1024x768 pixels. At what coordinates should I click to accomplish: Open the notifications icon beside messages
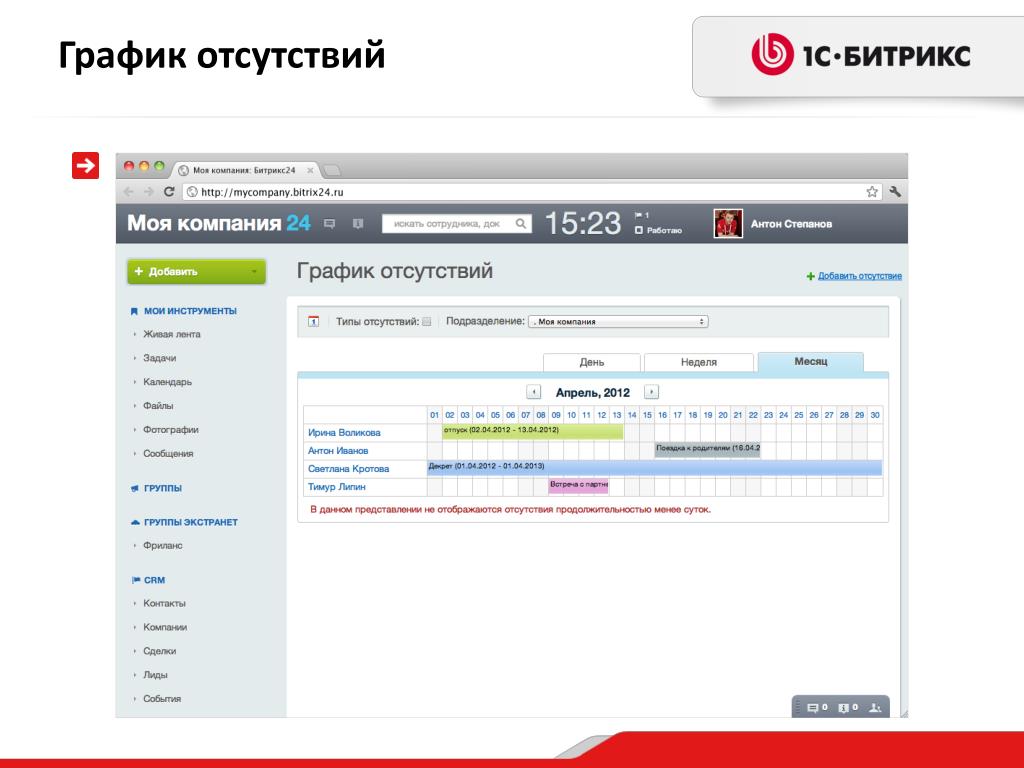coord(357,223)
